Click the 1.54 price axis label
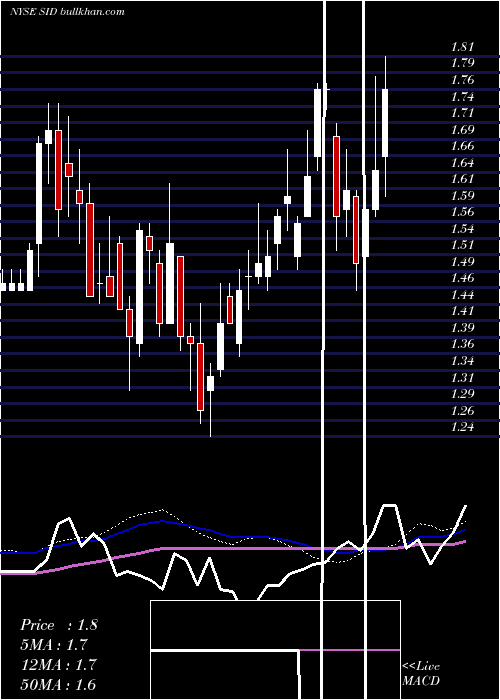This screenshot has width=500, height=700. pos(462,229)
